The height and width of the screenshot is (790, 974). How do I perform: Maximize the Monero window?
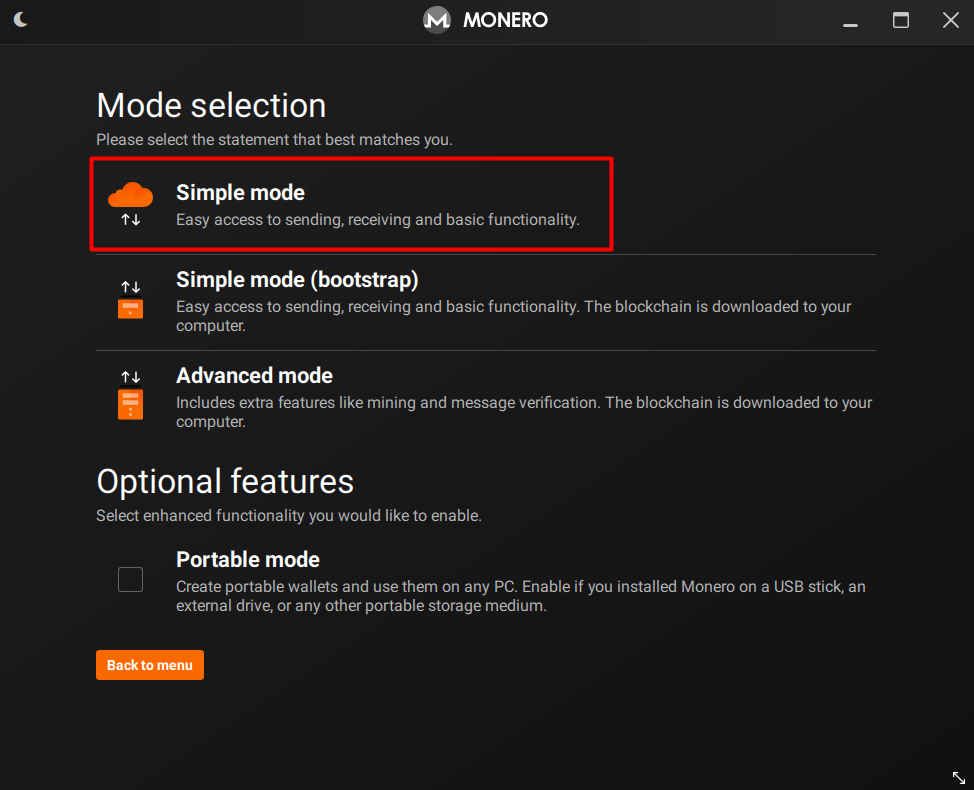coord(901,20)
